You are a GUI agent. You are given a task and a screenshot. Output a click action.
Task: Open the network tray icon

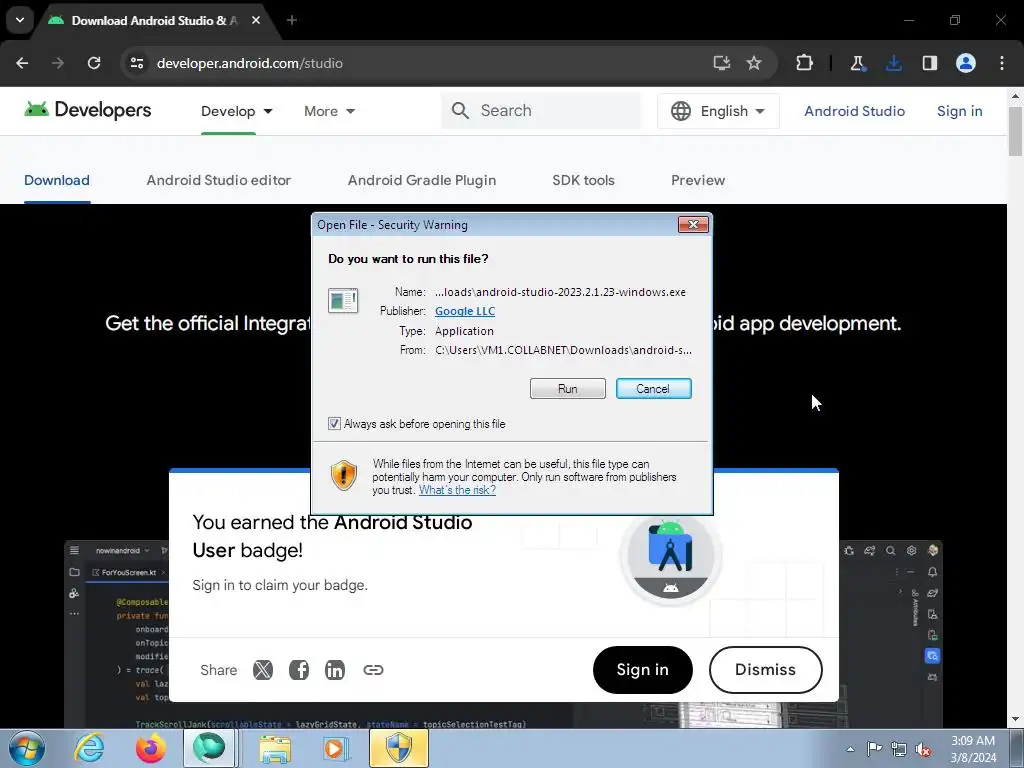(899, 749)
